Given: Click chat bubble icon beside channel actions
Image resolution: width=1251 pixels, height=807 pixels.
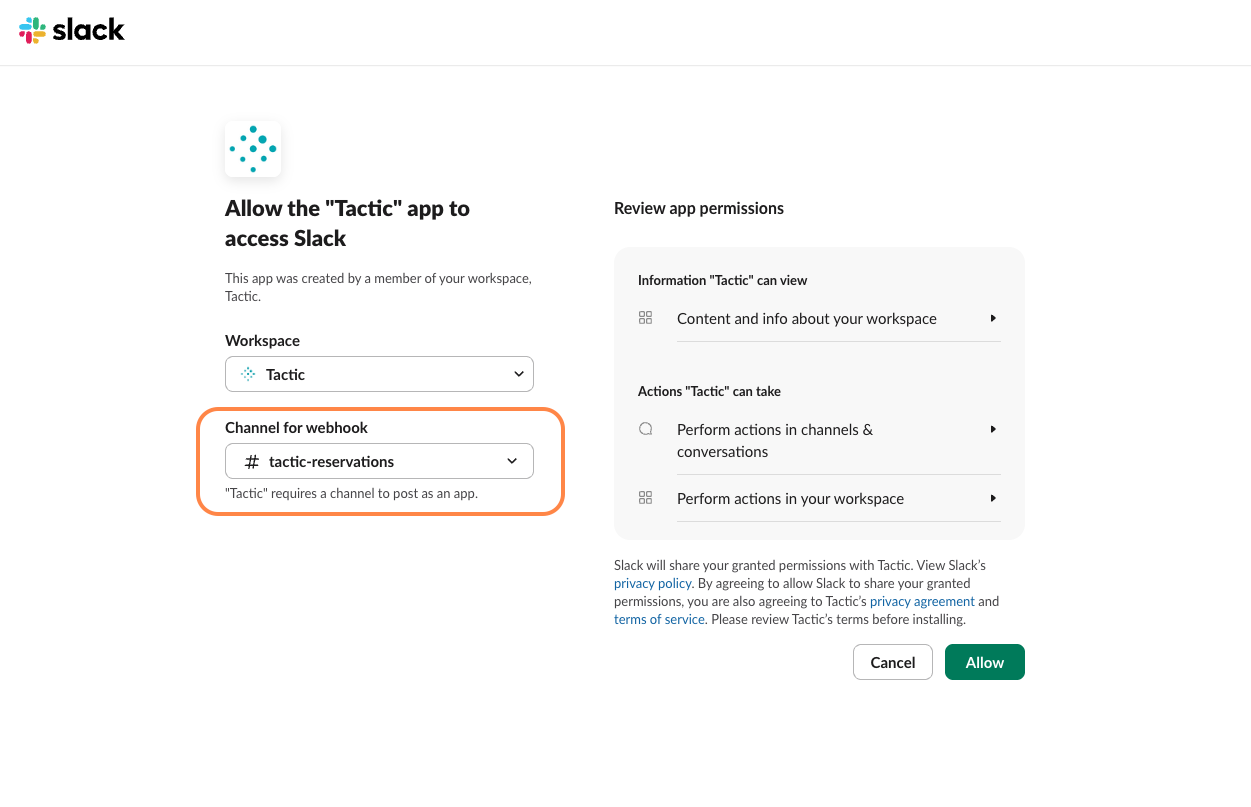Looking at the screenshot, I should [x=645, y=429].
